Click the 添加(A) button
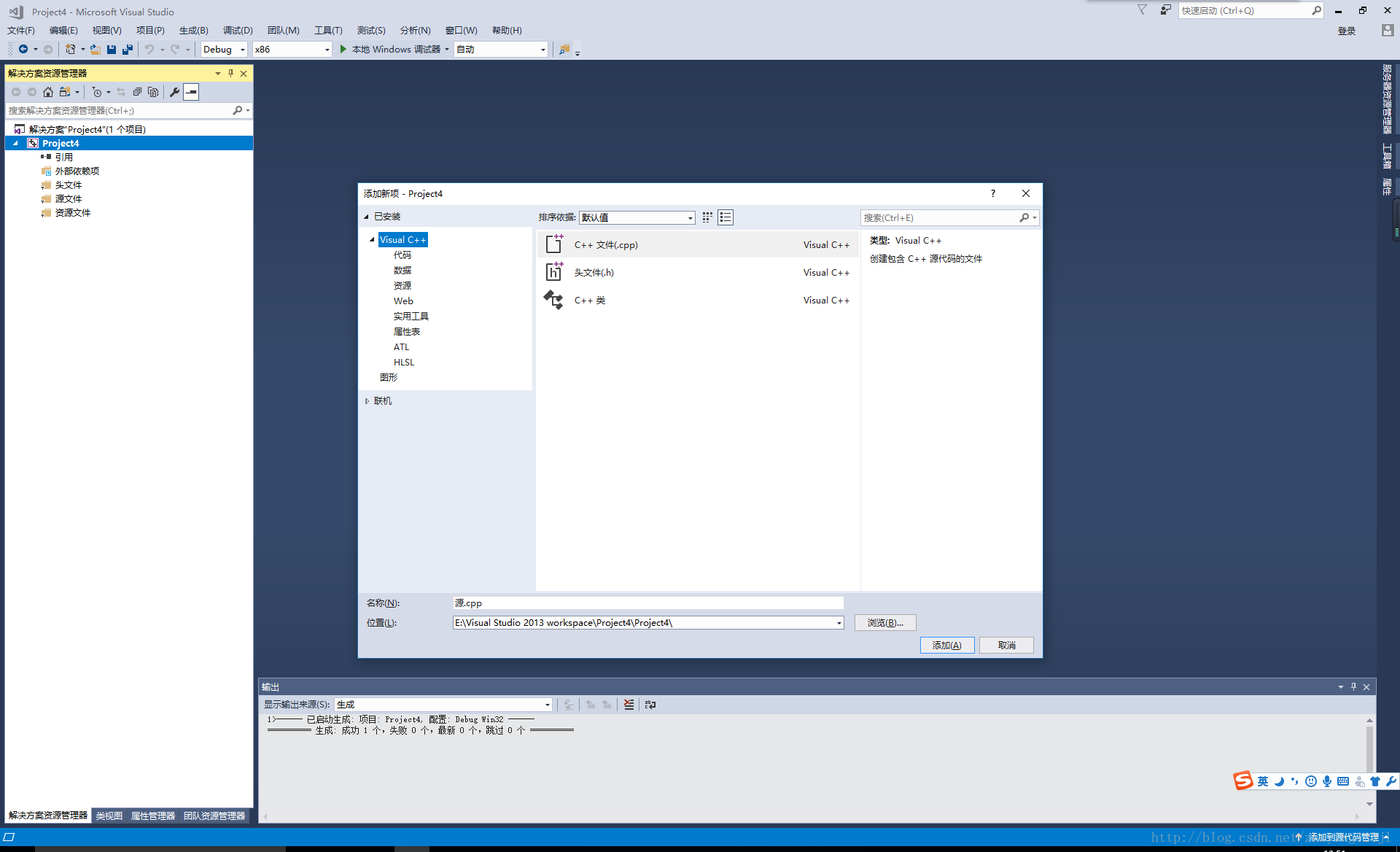1400x852 pixels. 947,646
